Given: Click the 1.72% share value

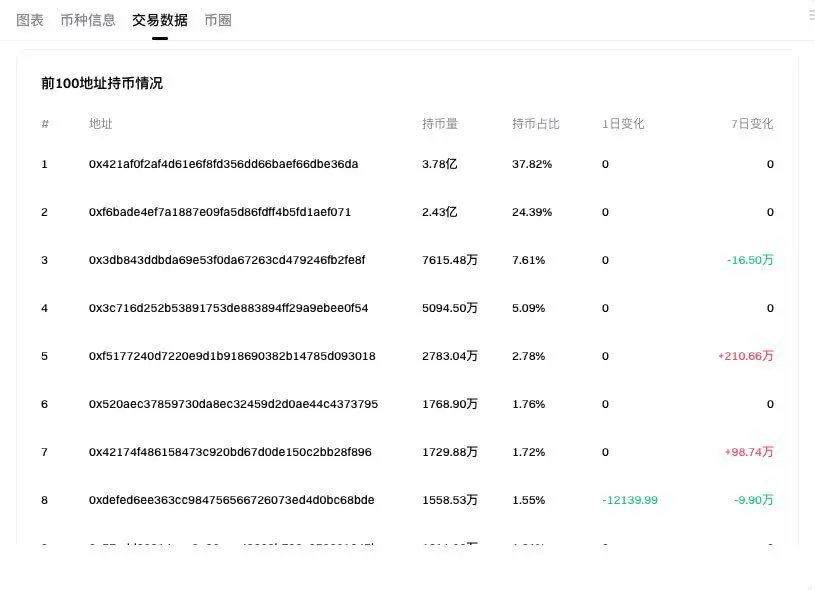Looking at the screenshot, I should (529, 452).
